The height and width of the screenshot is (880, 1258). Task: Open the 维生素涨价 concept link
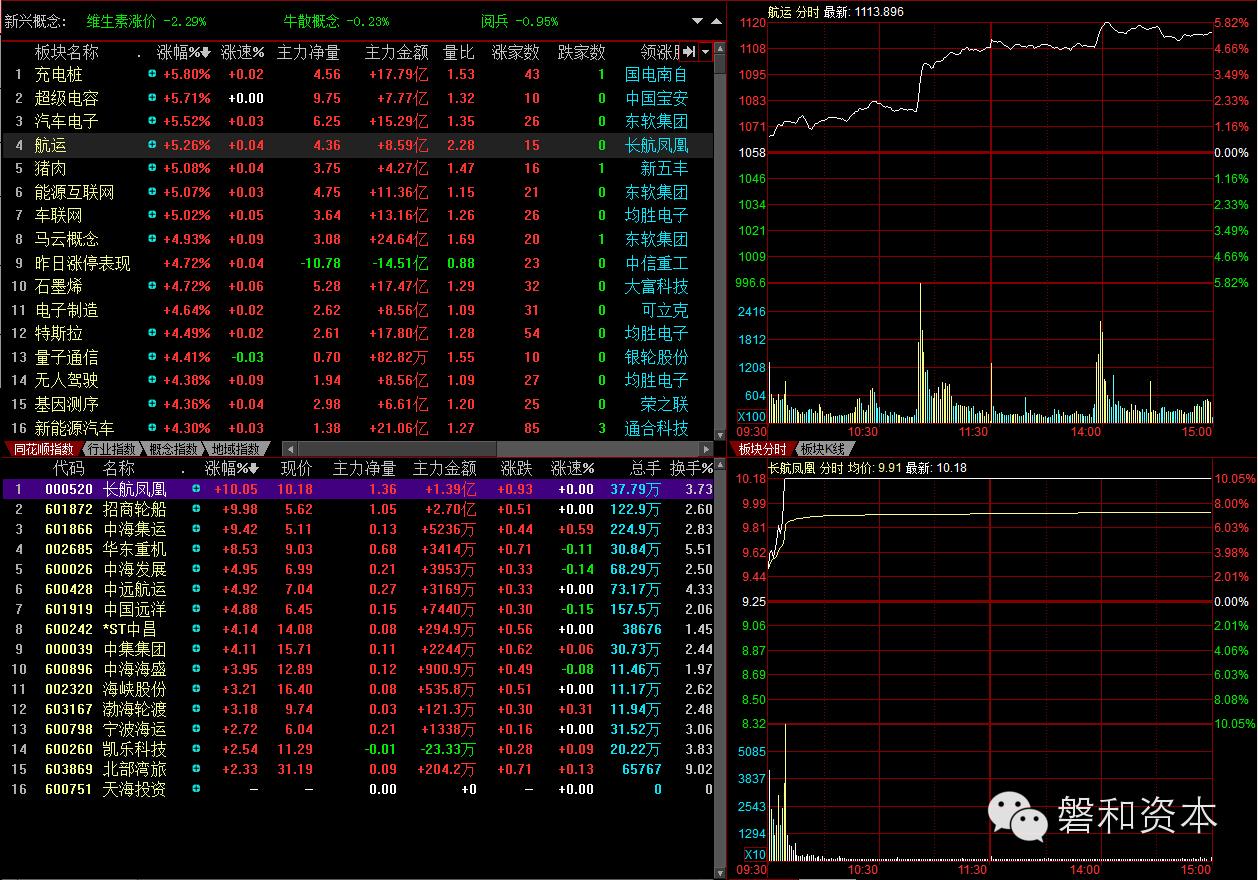coord(120,21)
